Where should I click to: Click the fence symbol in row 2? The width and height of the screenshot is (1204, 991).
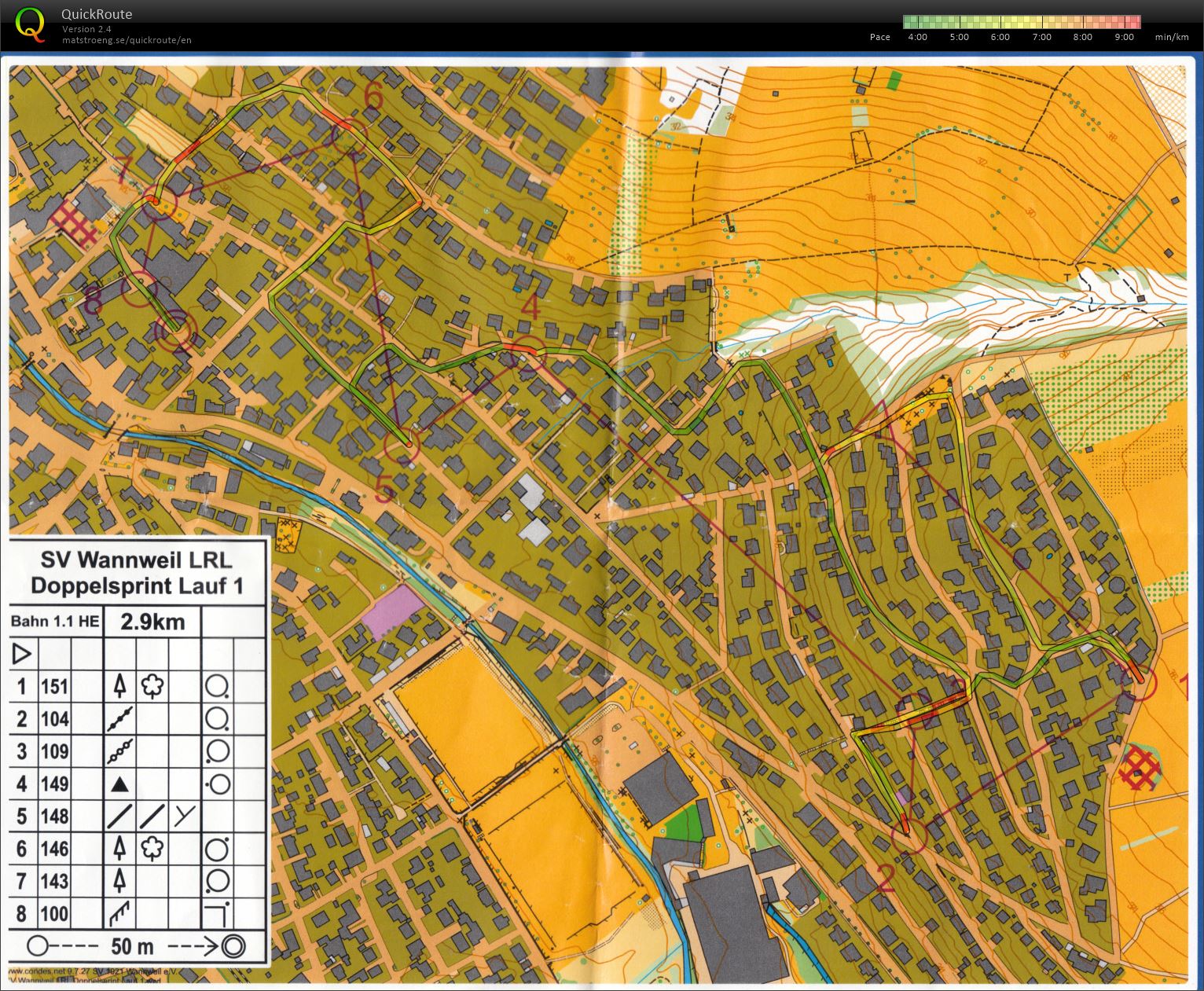(119, 718)
